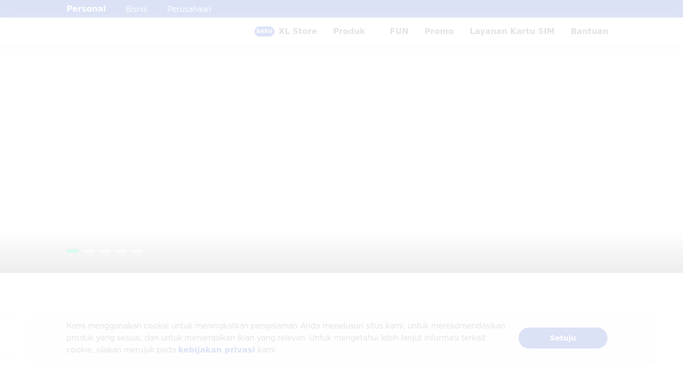Screen dimensions: 683x384
Task: Switch to the Bisnis tab
Action: click(136, 9)
